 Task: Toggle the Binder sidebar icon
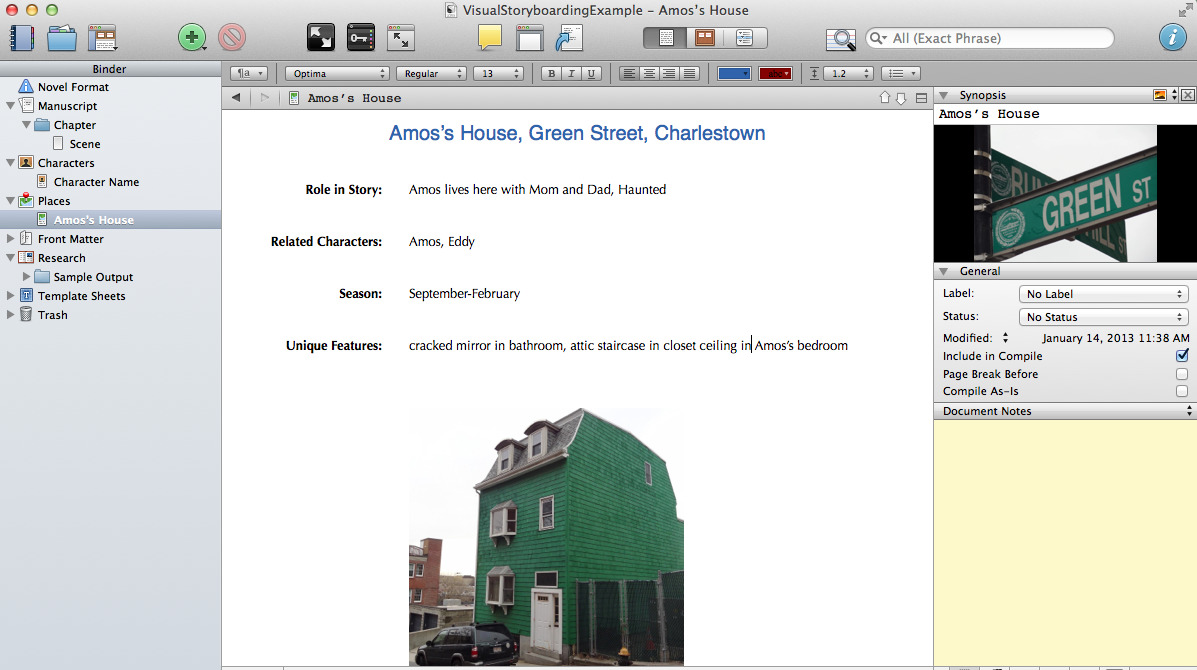point(22,38)
